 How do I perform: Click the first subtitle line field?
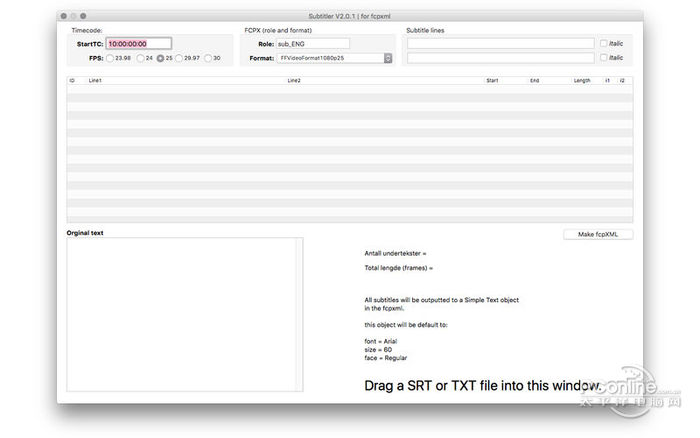point(500,43)
